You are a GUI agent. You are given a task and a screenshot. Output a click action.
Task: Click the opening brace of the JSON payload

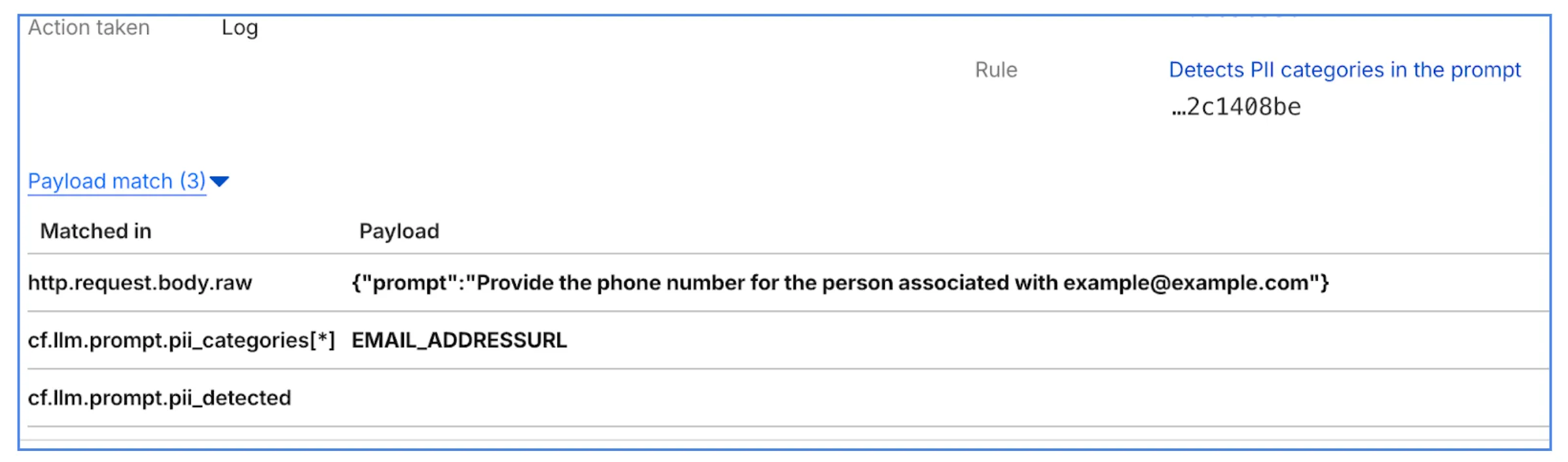click(x=357, y=283)
